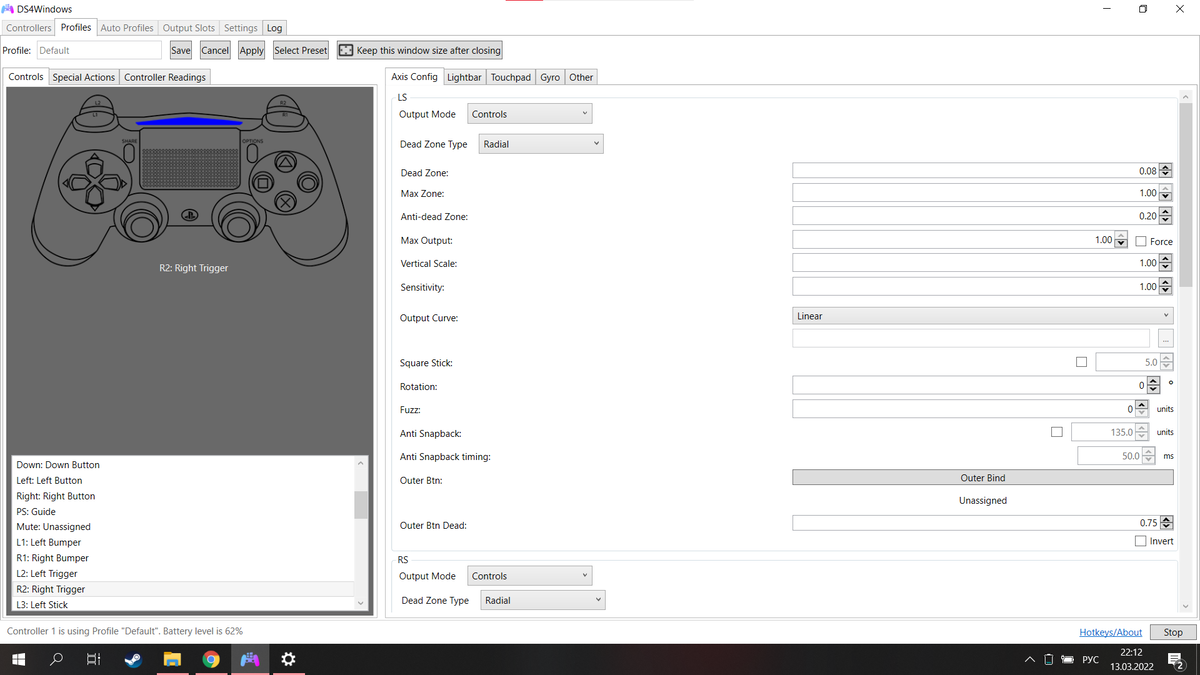Screen dimensions: 1200x675
Task: Select the OPTIONS button on the controller diagram
Action: coord(250,152)
